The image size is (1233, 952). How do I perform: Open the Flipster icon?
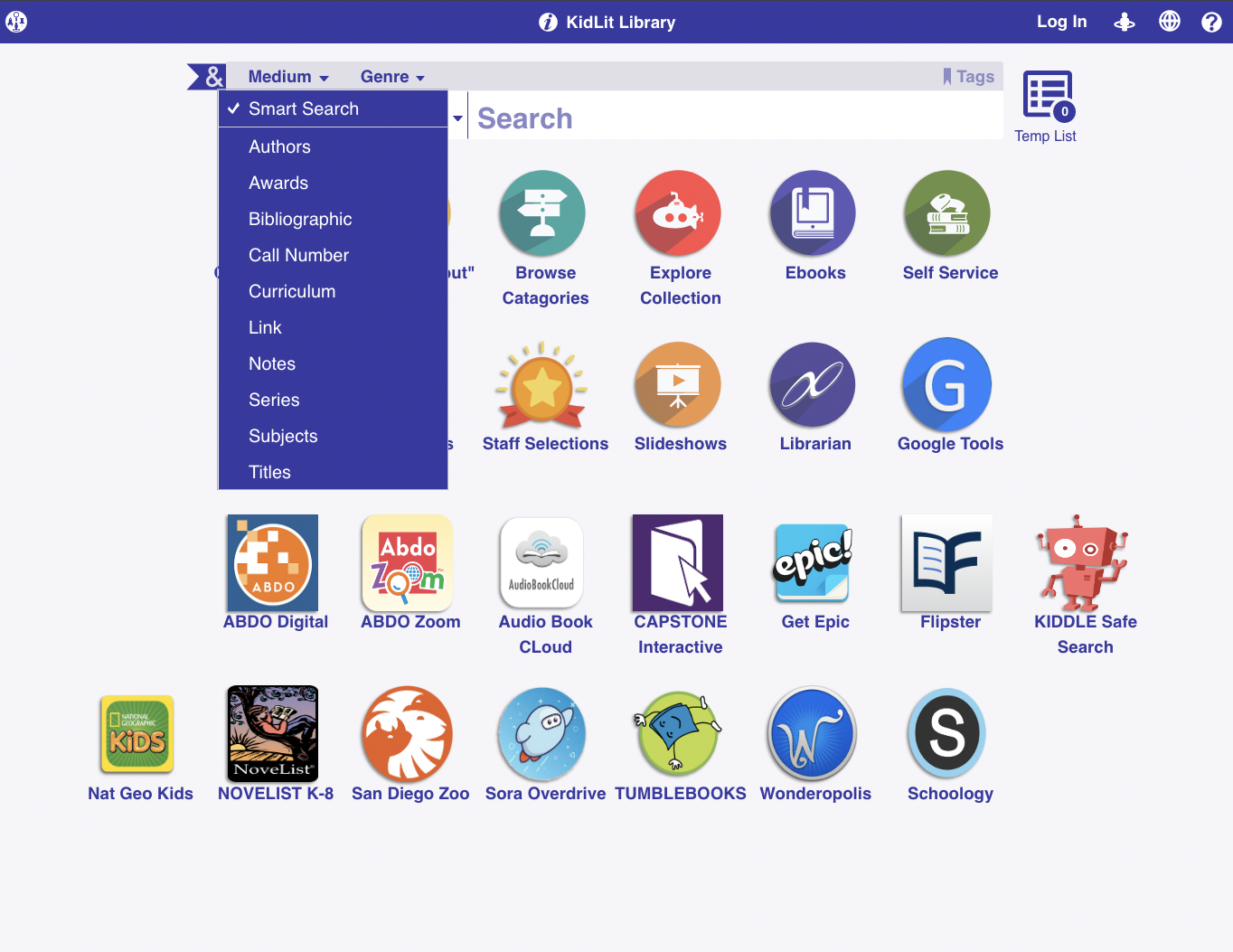(x=946, y=563)
